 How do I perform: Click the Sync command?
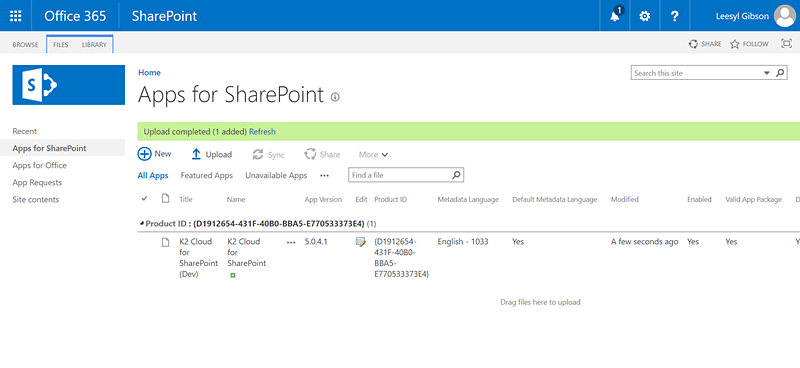269,155
